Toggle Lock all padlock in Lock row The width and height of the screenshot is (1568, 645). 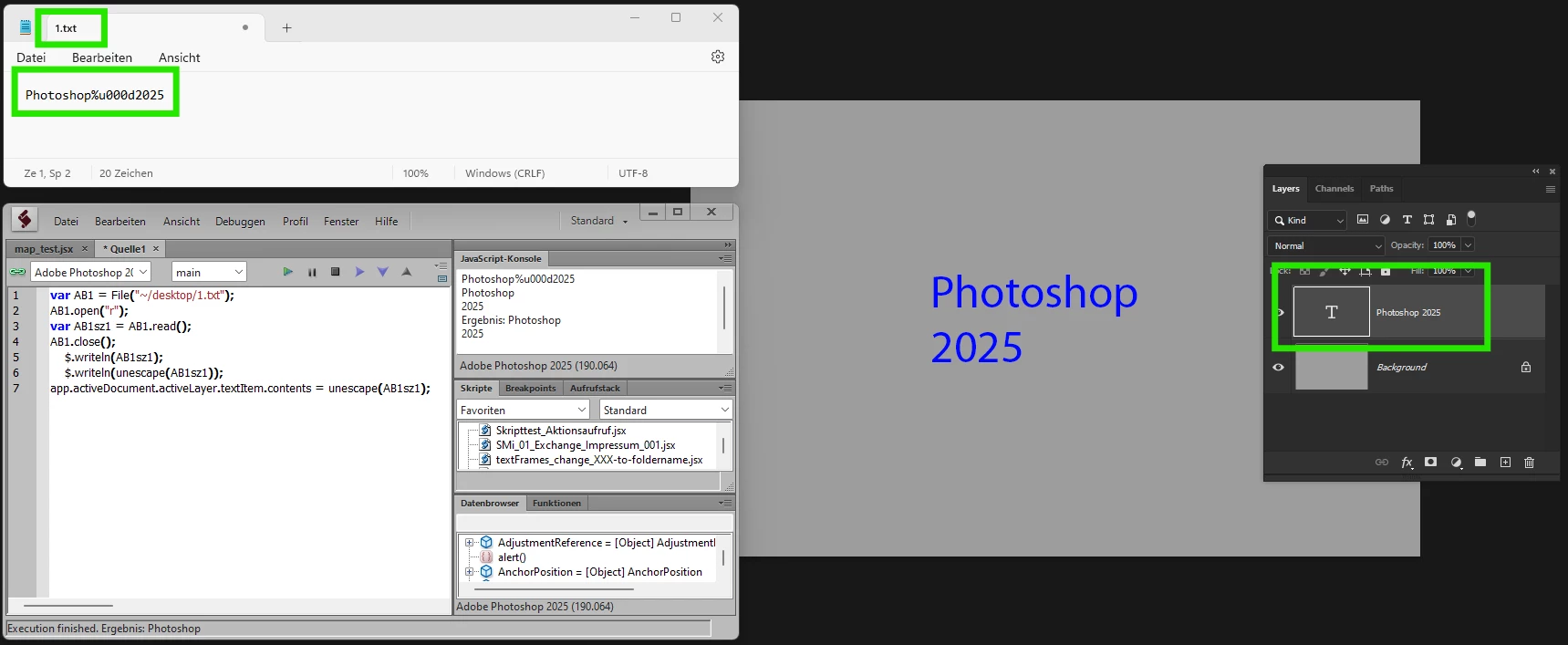coord(1386,271)
